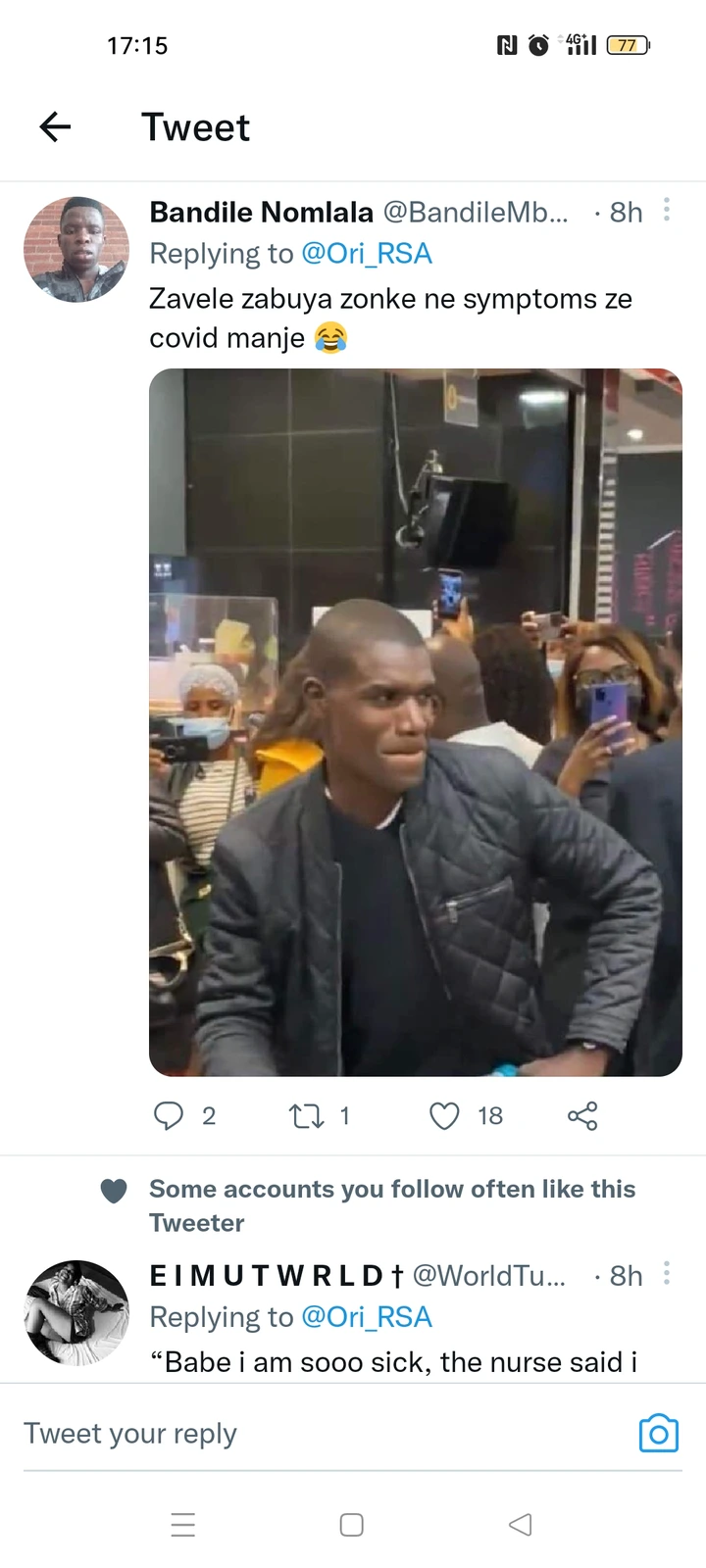Viewport: 706px width, 1568px height.
Task: Tap Bandile Nomlala's profile picture
Action: pos(76,249)
